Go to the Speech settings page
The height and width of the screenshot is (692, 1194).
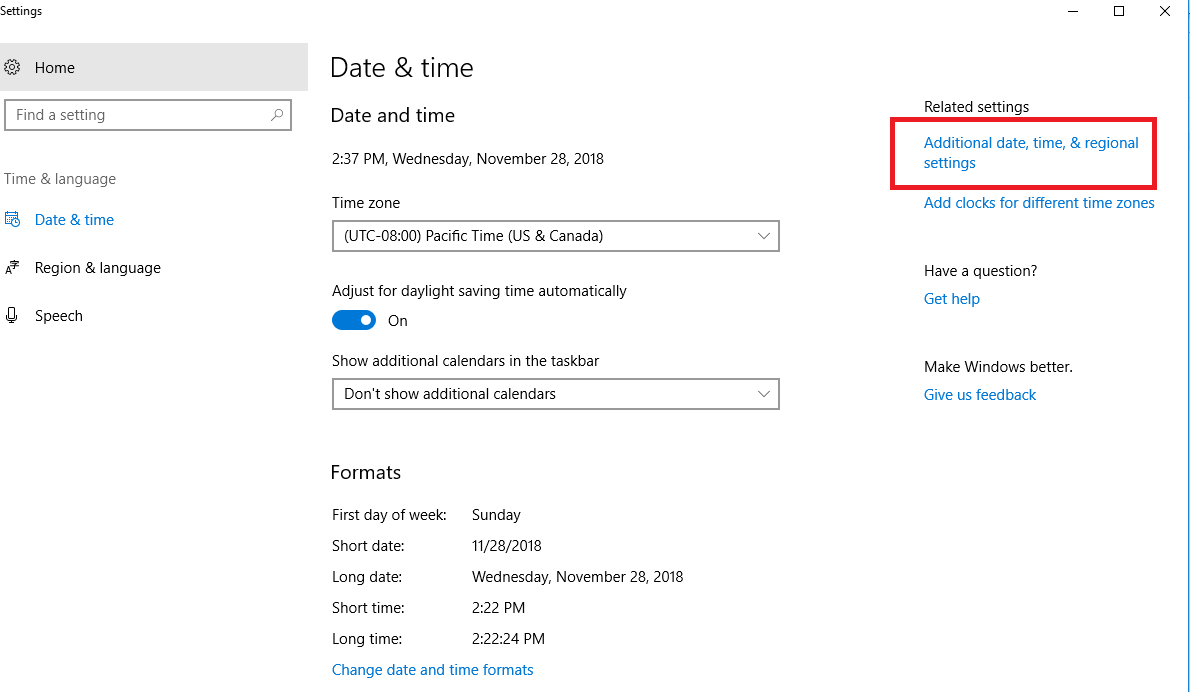(58, 316)
